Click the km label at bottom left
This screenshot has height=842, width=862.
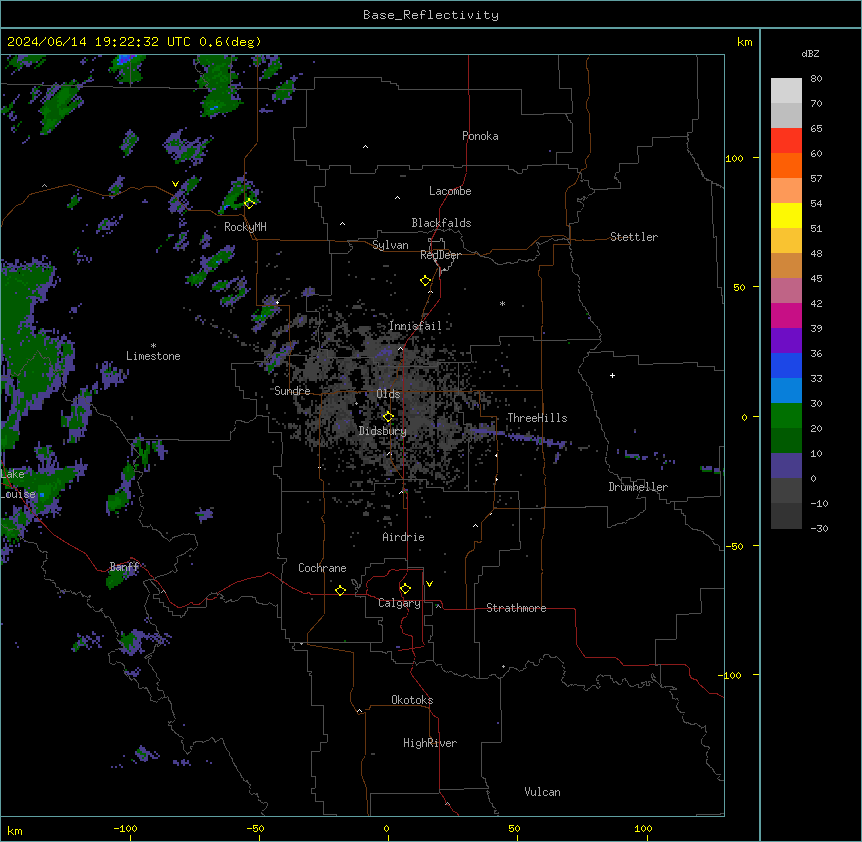coord(15,830)
